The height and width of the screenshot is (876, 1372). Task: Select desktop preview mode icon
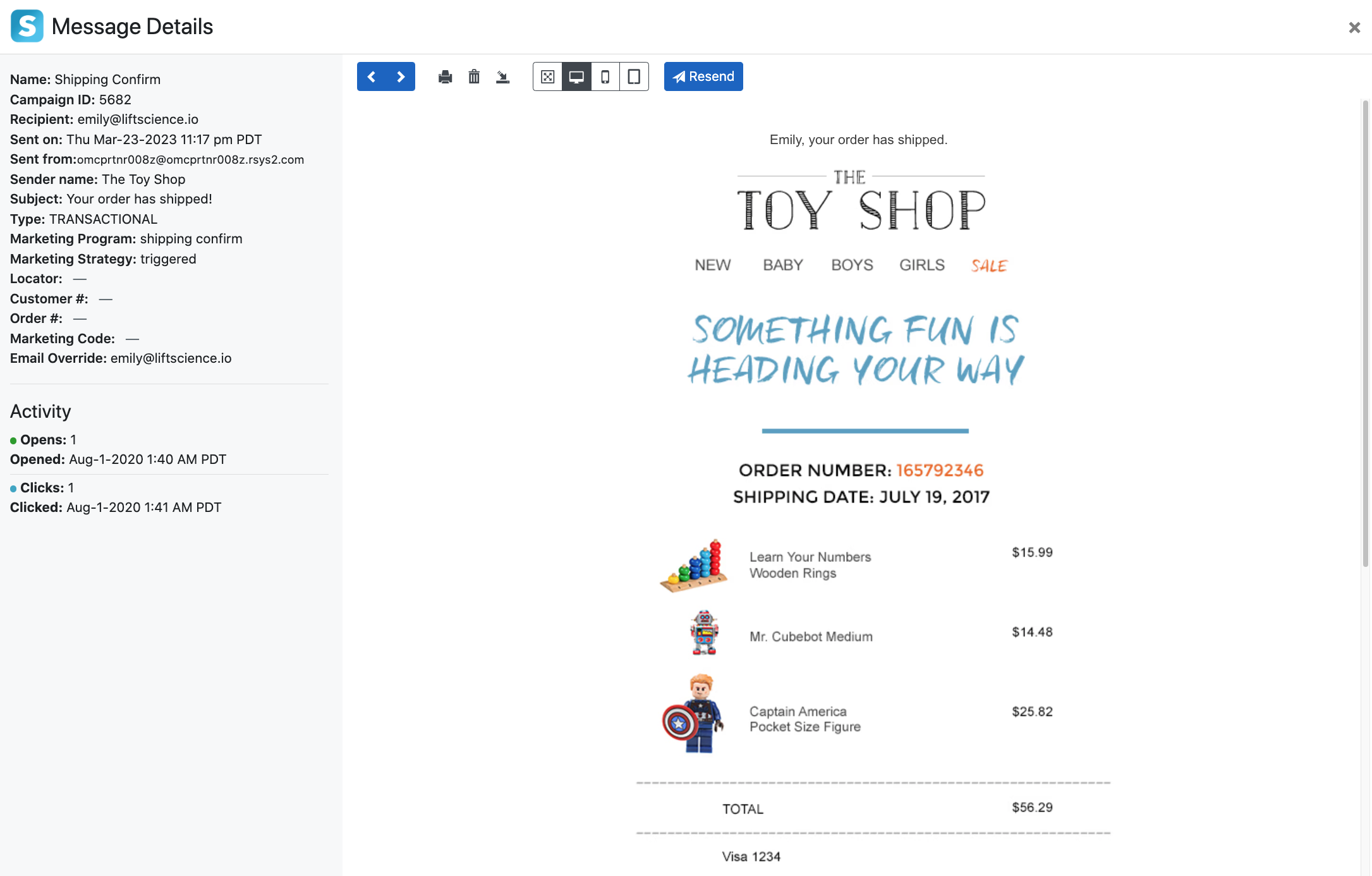576,76
